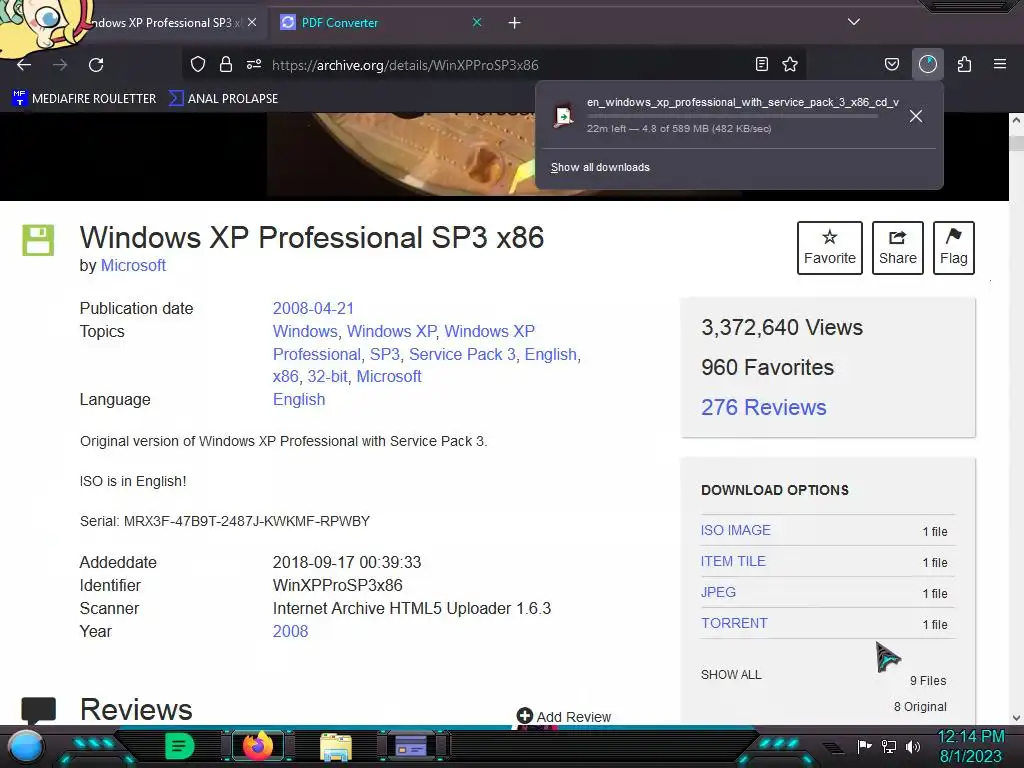Open File Explorer from taskbar
This screenshot has height=768, width=1024.
click(336, 747)
